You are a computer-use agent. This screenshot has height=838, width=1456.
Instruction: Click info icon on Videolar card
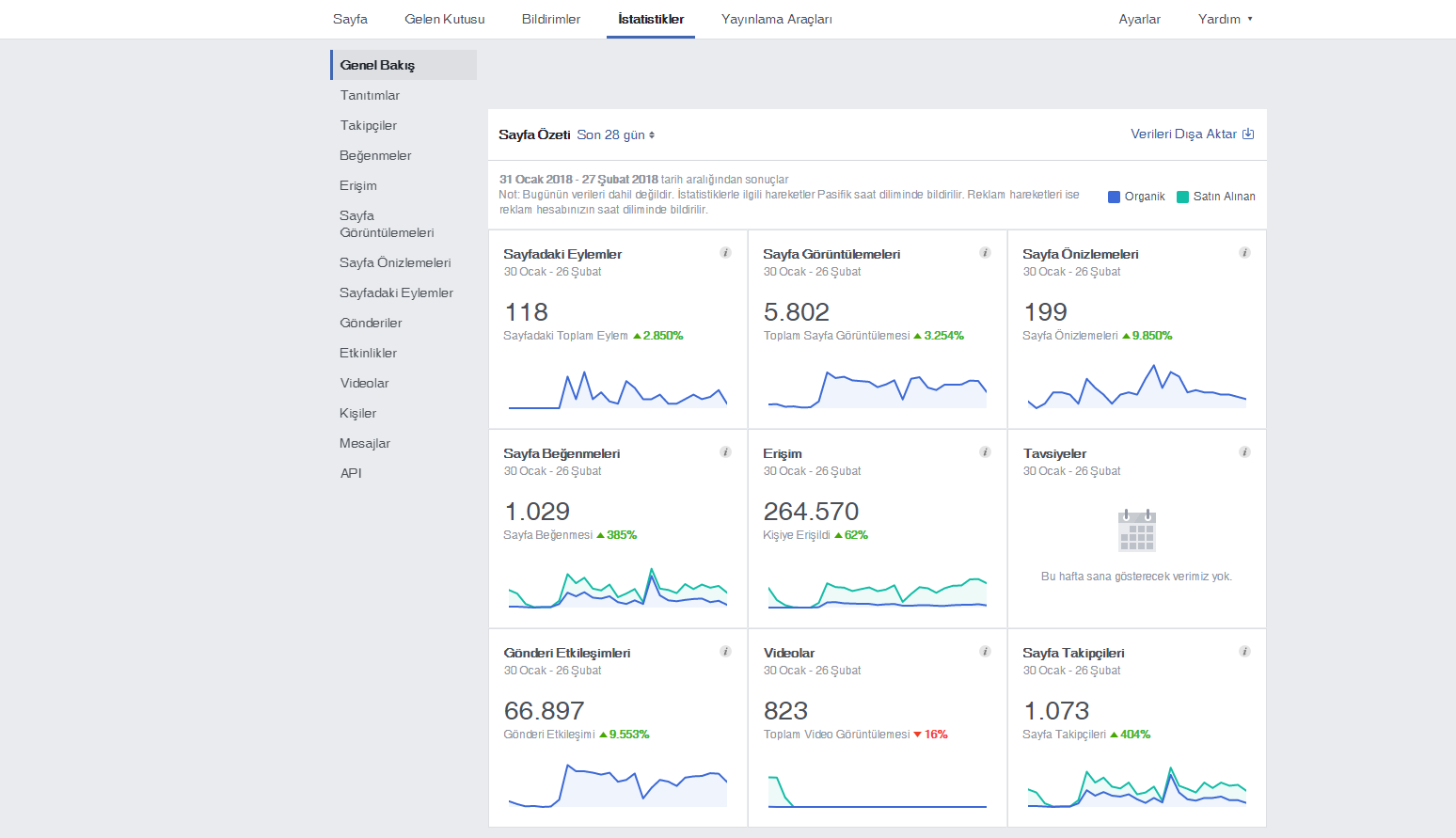(x=985, y=651)
